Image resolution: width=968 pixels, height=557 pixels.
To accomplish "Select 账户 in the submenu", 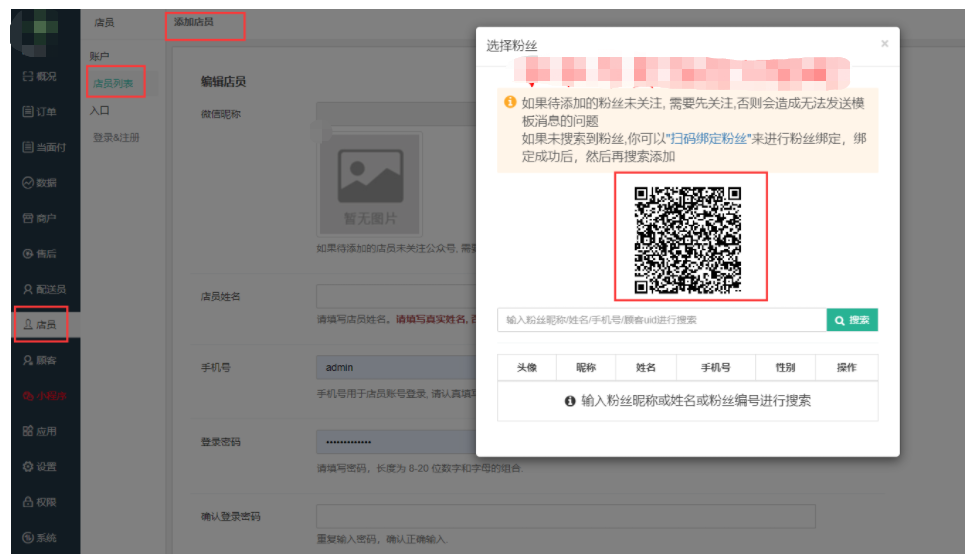I will pyautogui.click(x=99, y=56).
